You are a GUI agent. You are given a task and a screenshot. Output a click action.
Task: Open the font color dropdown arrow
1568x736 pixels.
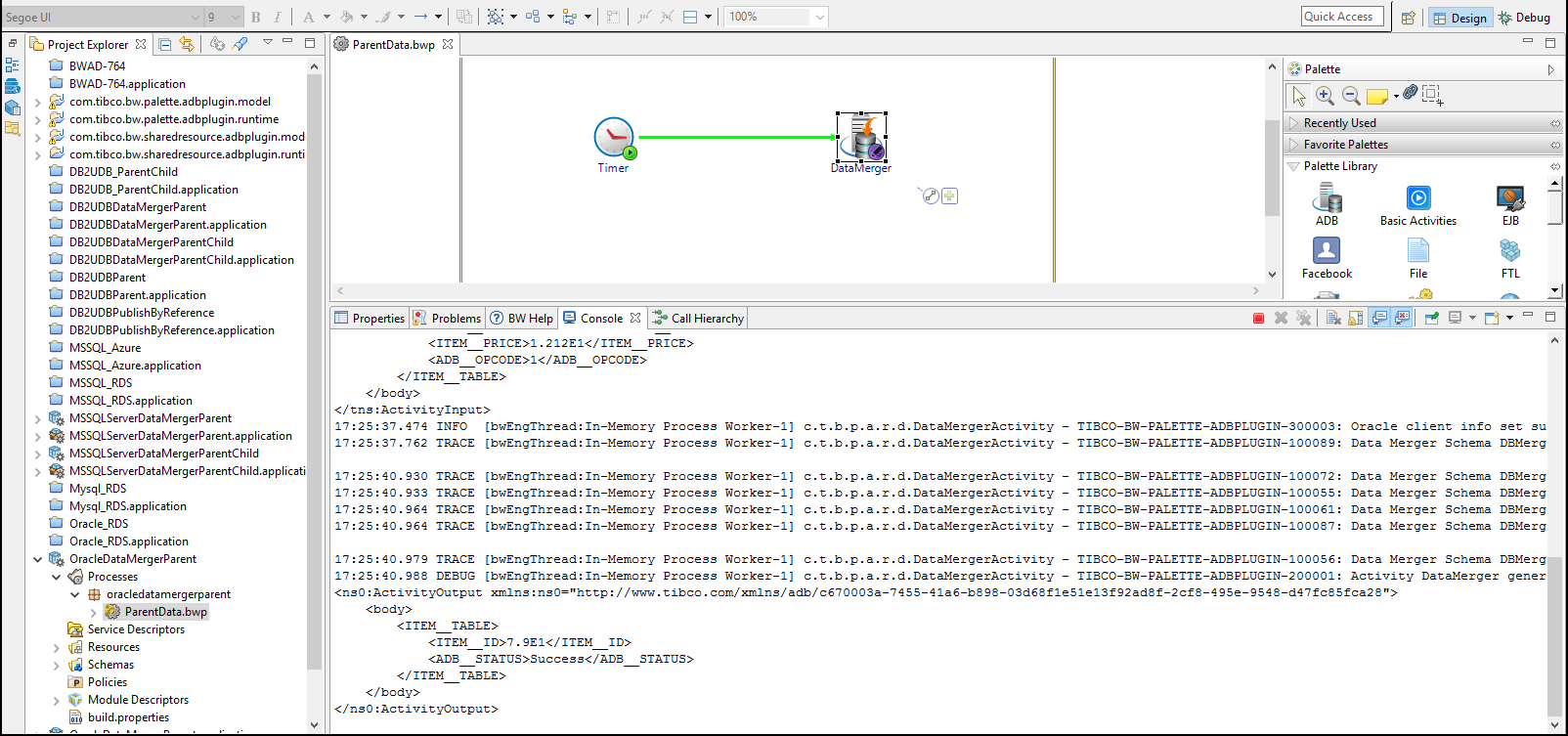[326, 17]
